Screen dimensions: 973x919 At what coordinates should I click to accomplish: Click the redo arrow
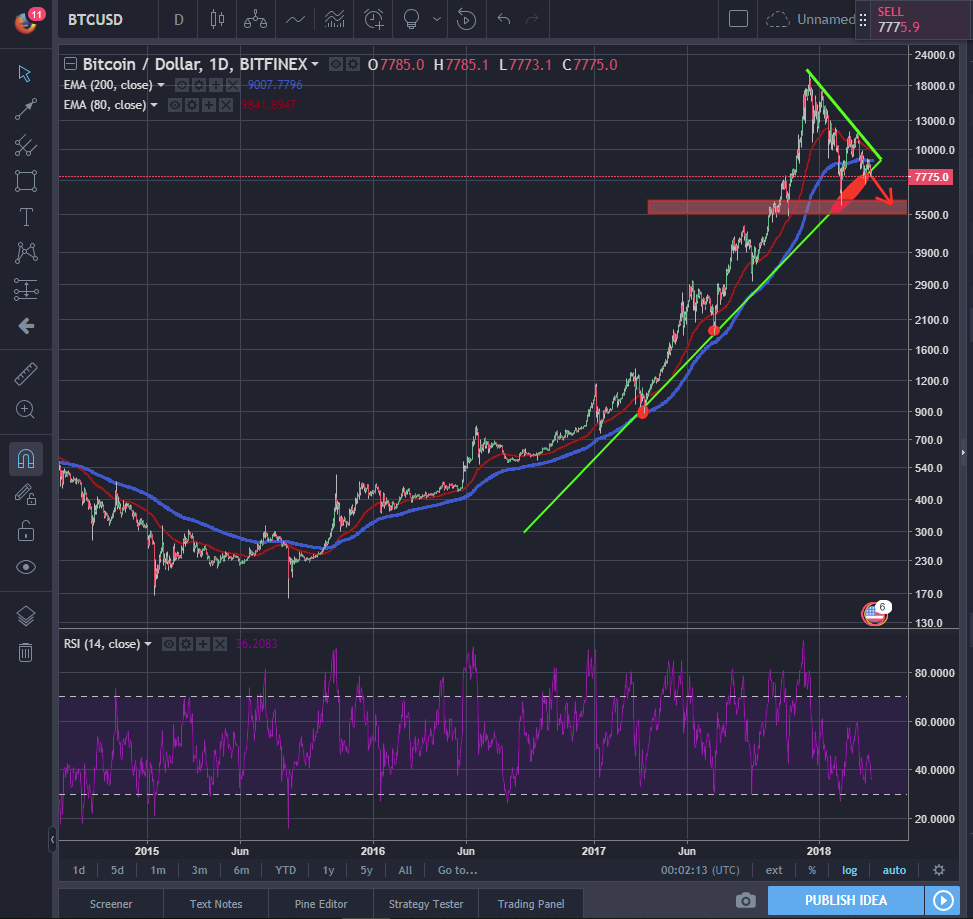[532, 19]
